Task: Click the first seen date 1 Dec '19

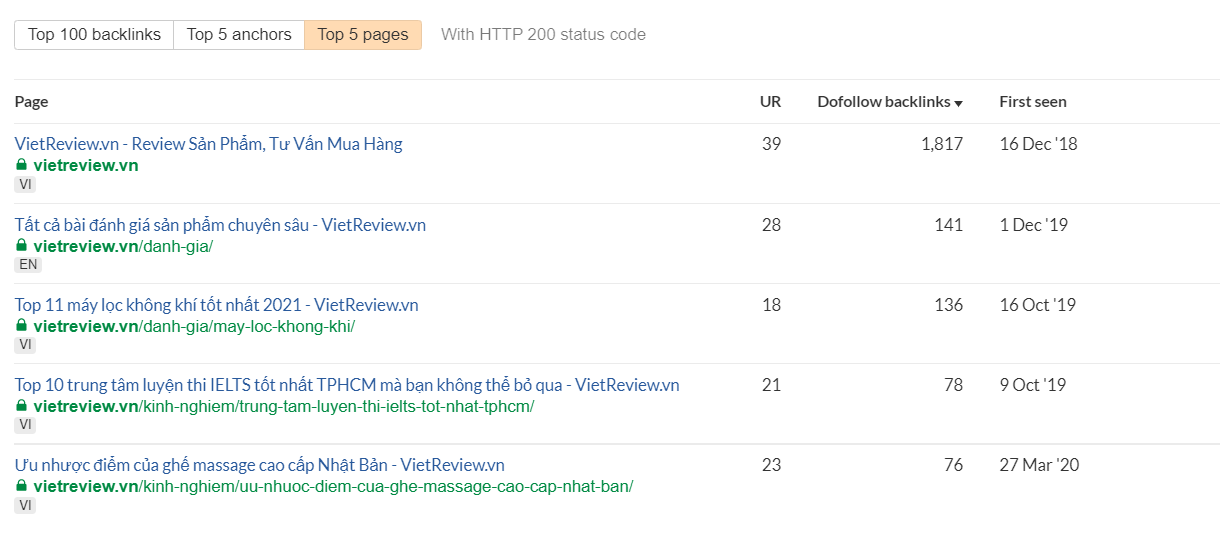Action: 1034,225
